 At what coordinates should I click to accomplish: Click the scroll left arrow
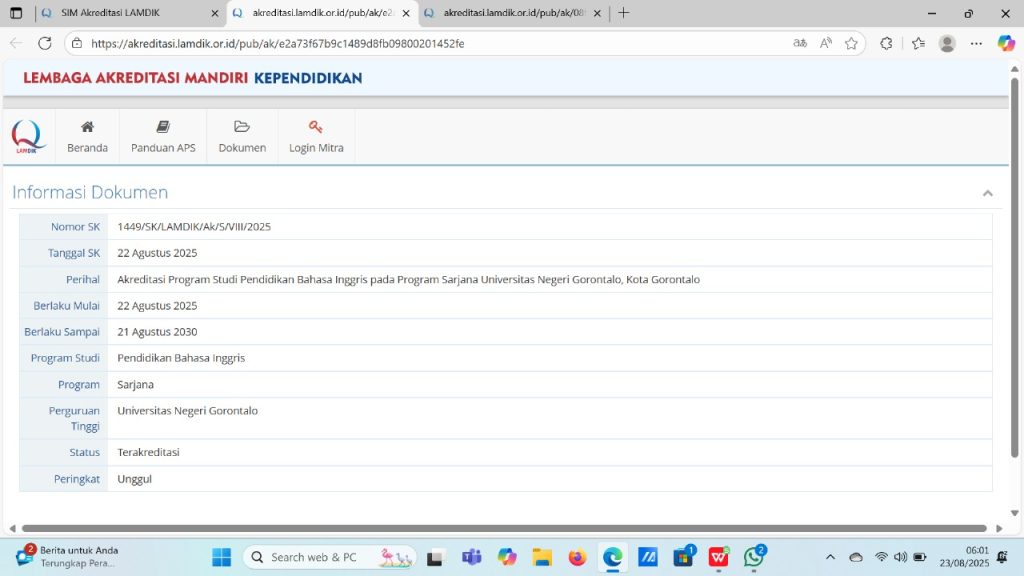pos(12,528)
